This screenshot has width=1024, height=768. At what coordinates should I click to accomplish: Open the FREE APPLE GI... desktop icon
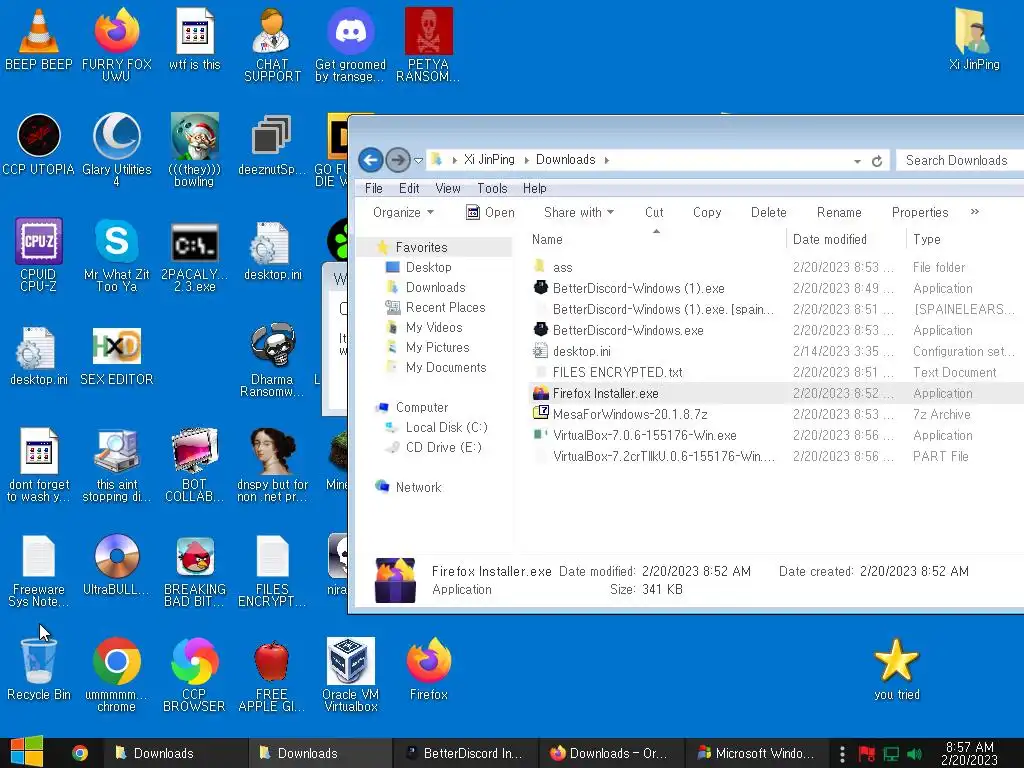pos(272,674)
